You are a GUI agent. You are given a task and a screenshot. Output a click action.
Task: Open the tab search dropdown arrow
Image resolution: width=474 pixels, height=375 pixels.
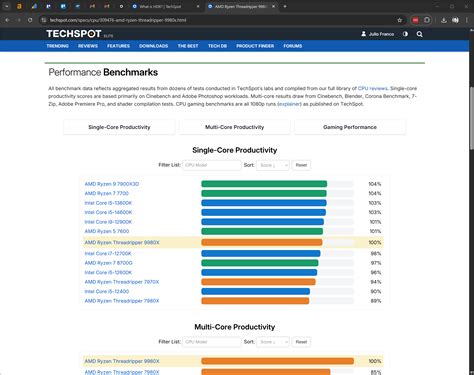click(x=7, y=6)
